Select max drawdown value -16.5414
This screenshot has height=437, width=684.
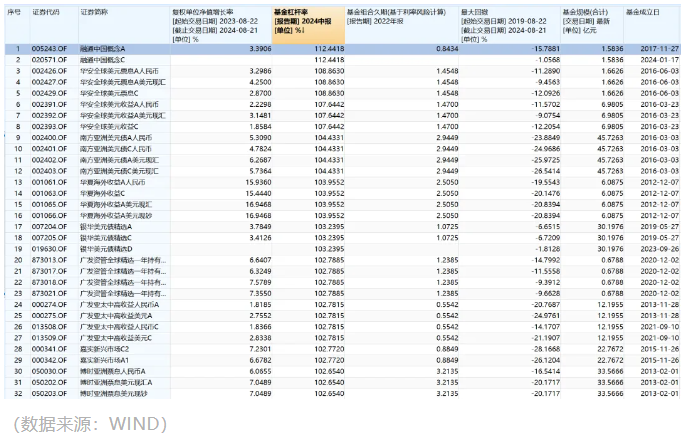546,371
